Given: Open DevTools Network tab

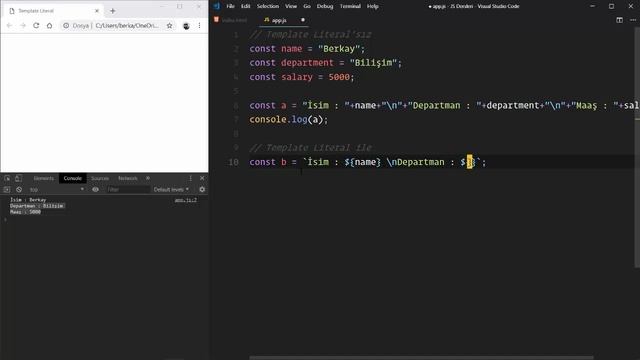Looking at the screenshot, I should point(128,178).
